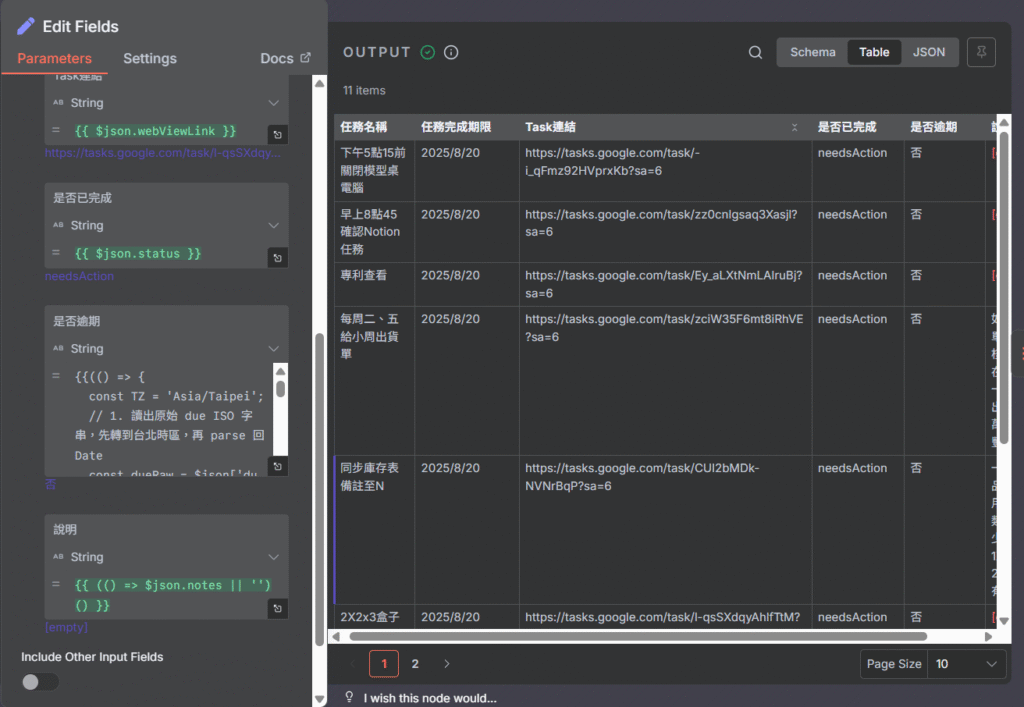
Task: Go to page 1
Action: coord(384,664)
